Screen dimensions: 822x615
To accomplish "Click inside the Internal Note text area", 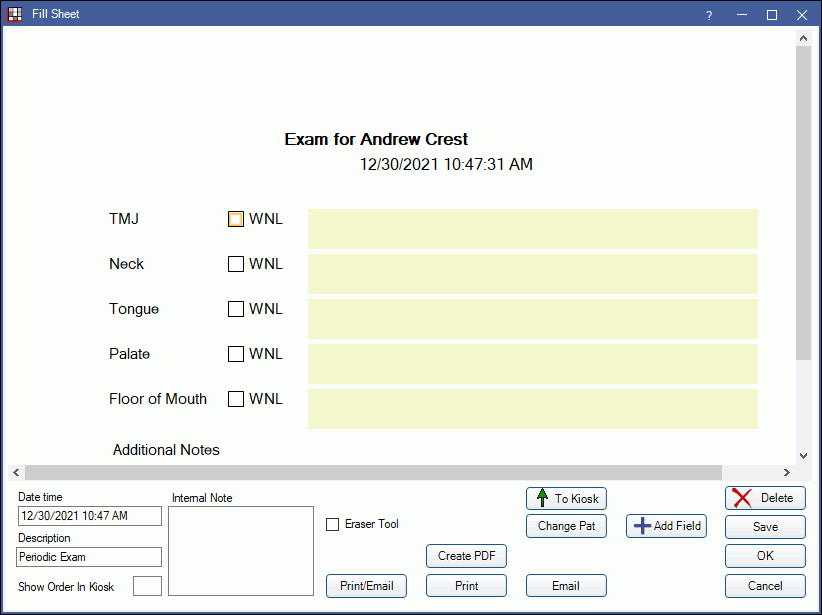I will (x=241, y=551).
